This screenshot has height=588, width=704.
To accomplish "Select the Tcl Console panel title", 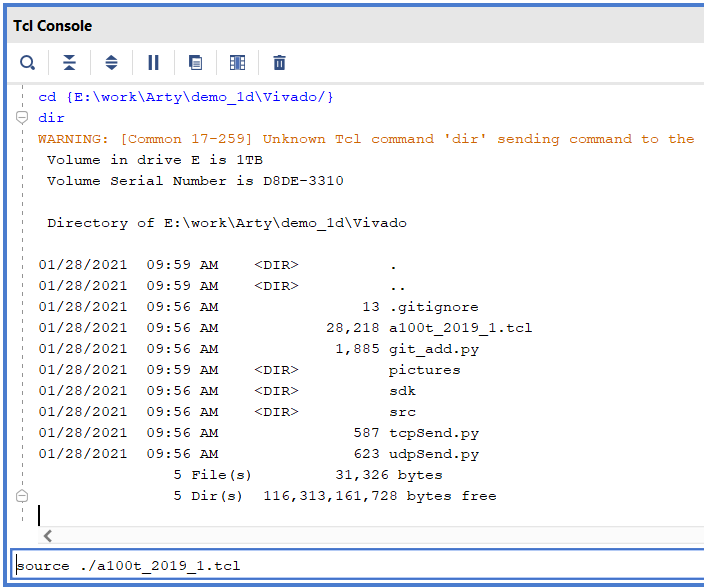I will 53,26.
